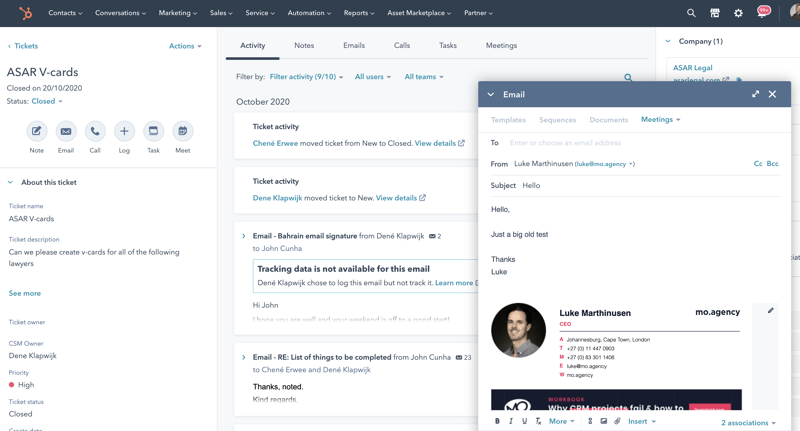
Task: Open external link icon beside second View details
Action: [422, 198]
